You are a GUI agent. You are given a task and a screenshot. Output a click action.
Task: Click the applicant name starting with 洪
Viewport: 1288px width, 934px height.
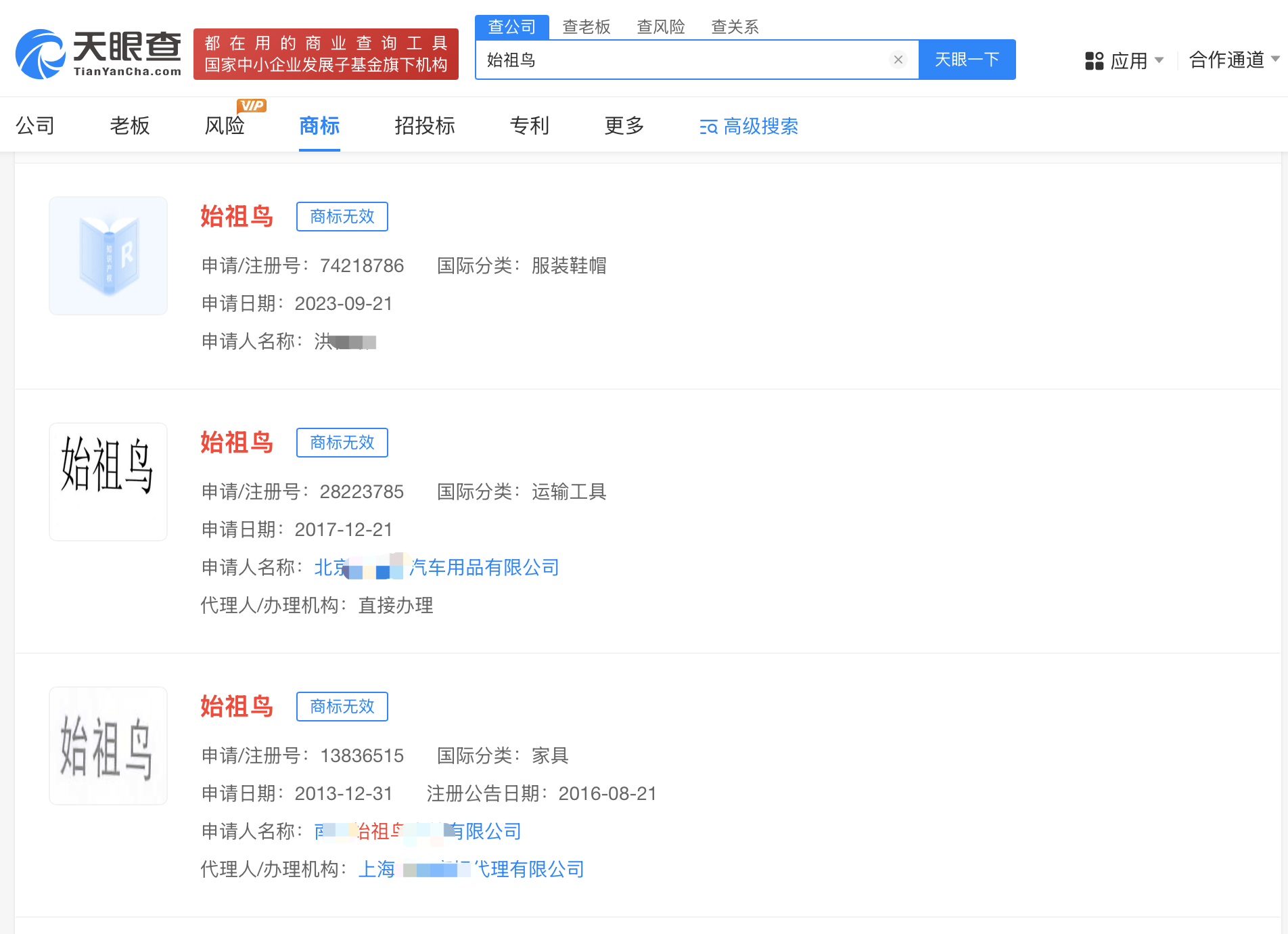(x=345, y=341)
